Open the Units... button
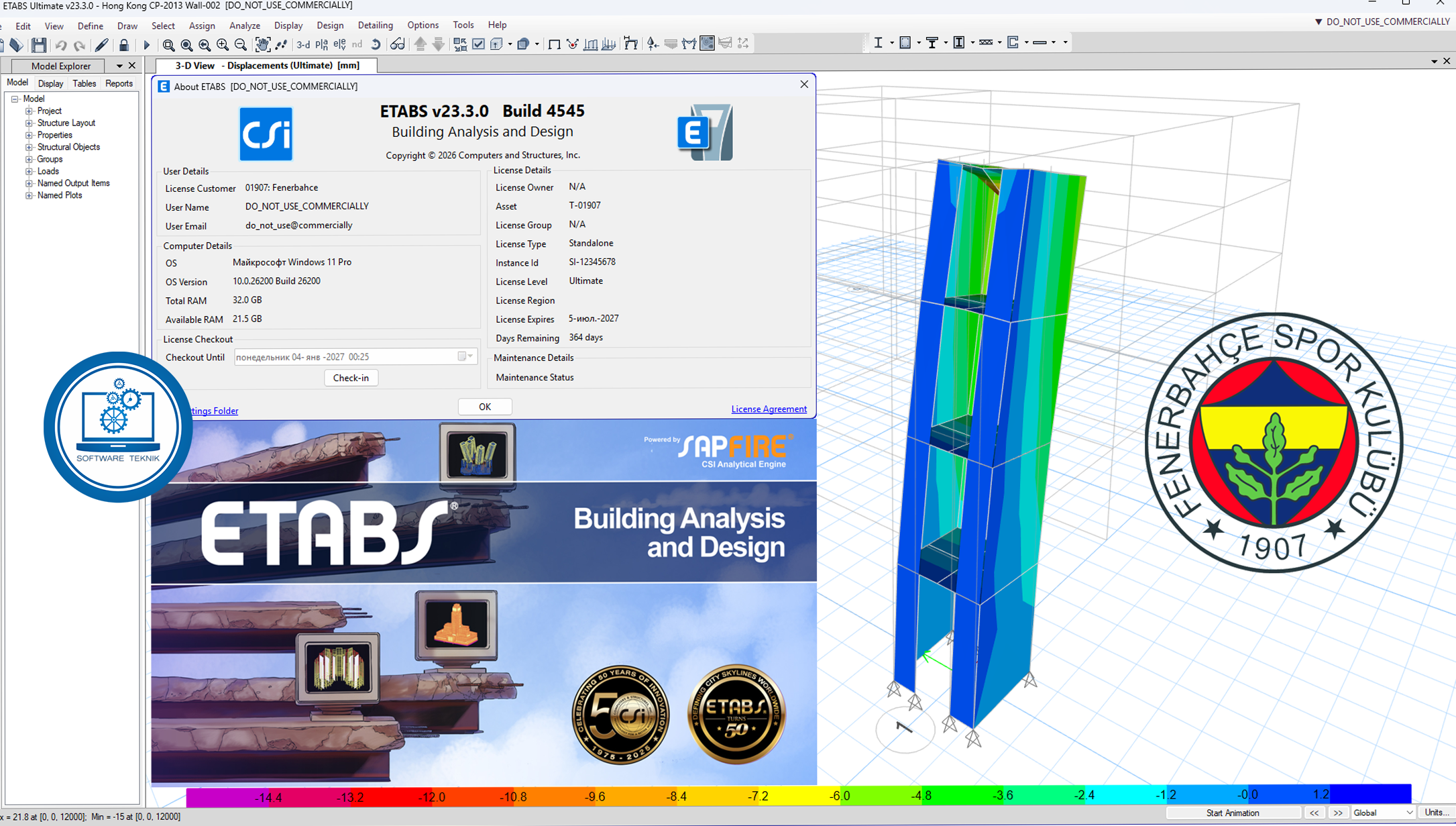The image size is (1456, 826). coord(1436,813)
